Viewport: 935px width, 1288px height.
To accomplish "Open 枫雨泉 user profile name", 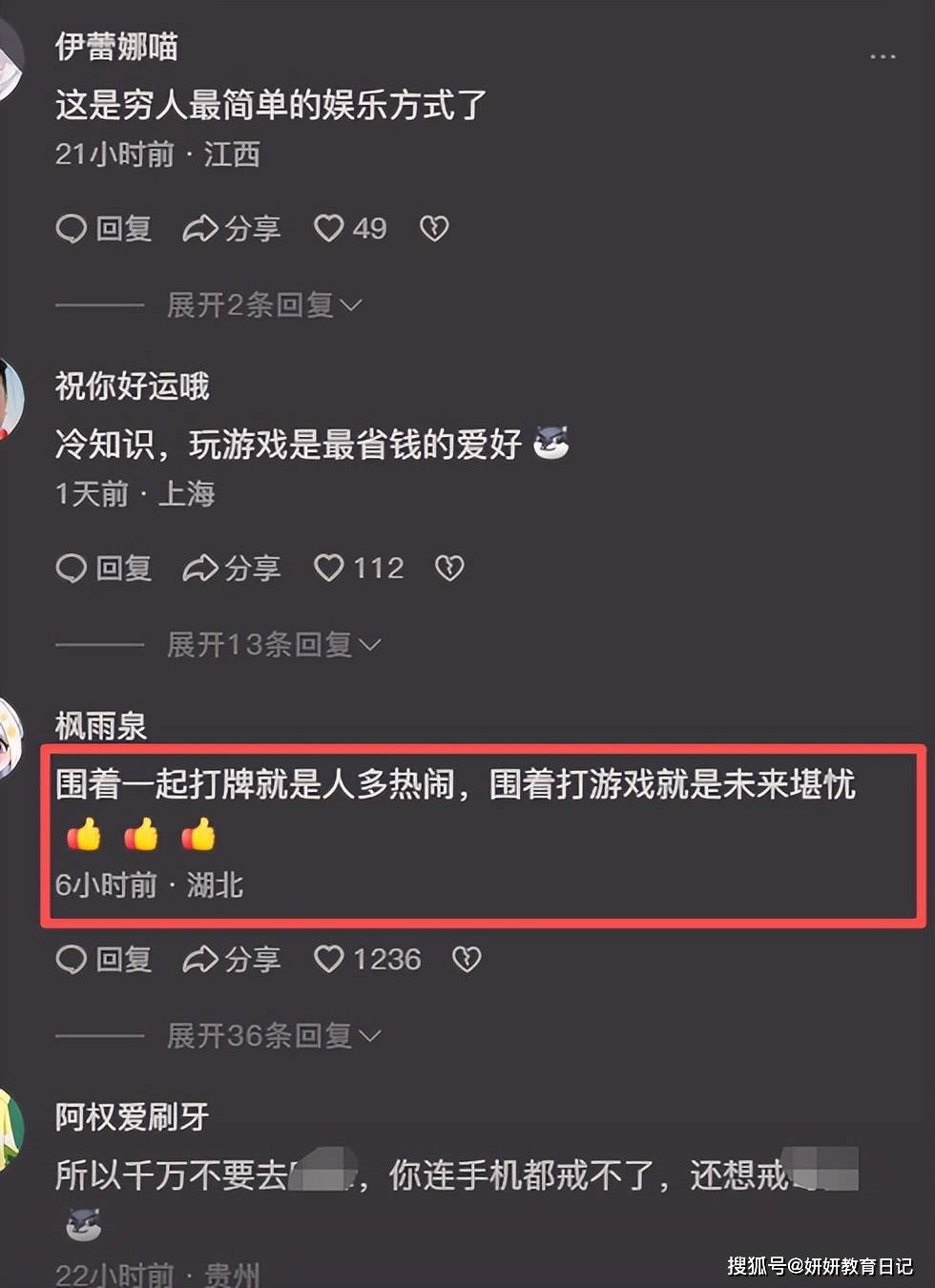I will click(101, 726).
